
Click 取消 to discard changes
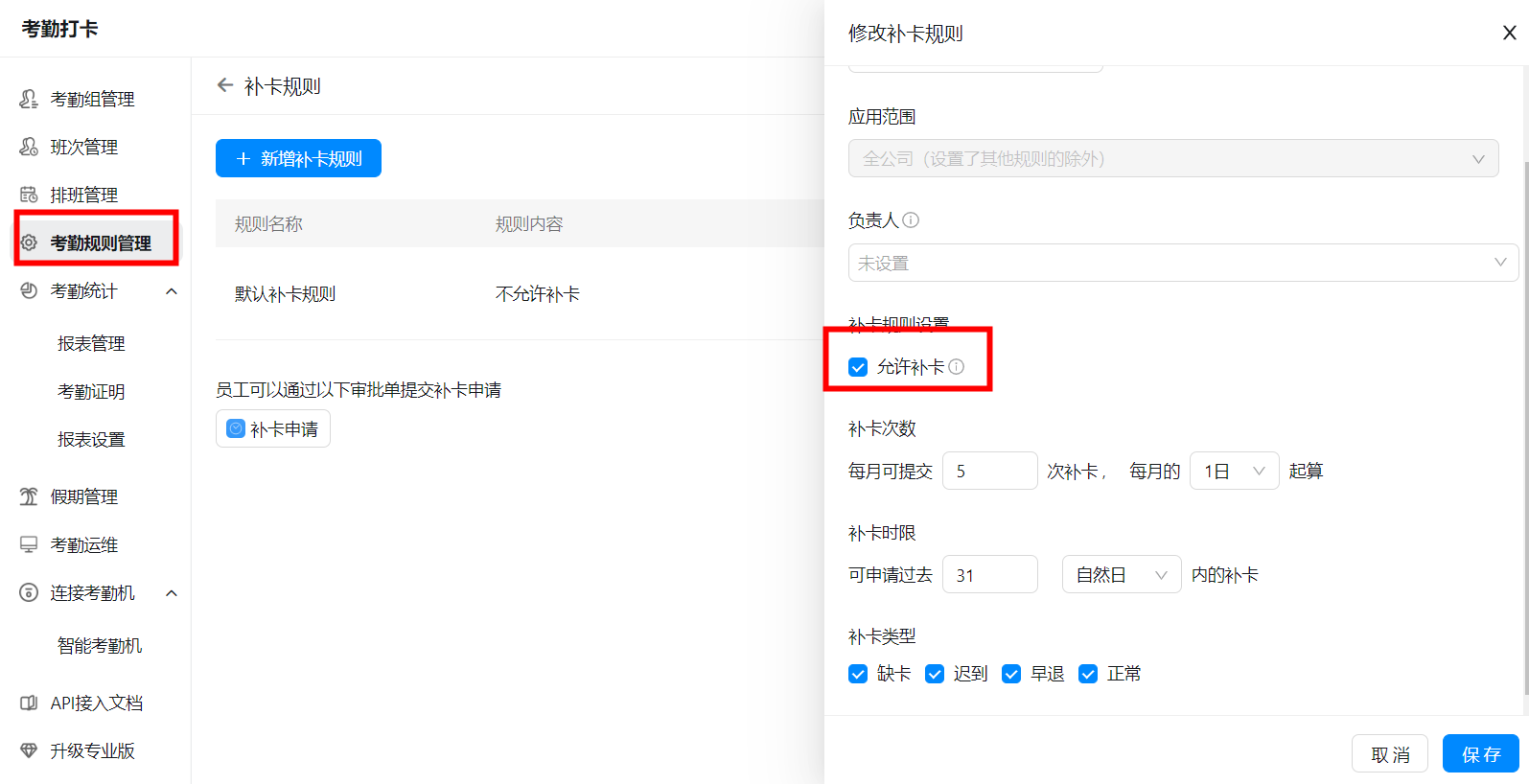click(1390, 754)
